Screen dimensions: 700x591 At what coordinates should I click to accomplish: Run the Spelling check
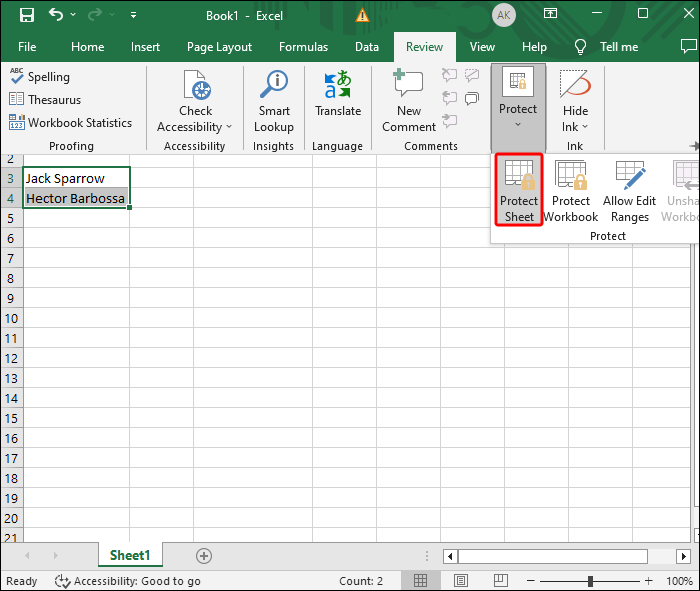pyautogui.click(x=40, y=77)
